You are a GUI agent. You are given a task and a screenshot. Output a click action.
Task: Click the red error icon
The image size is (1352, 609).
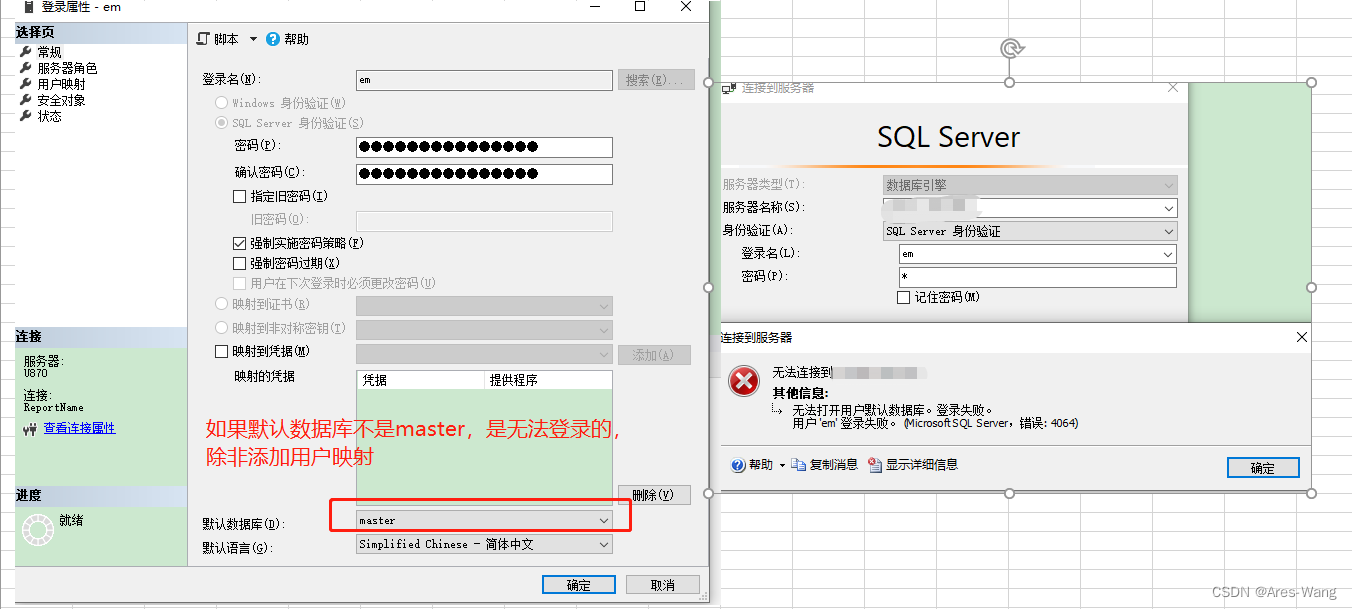coord(744,381)
